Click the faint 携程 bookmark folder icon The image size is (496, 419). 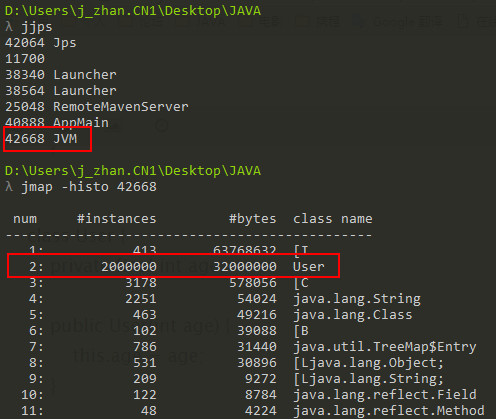(303, 22)
